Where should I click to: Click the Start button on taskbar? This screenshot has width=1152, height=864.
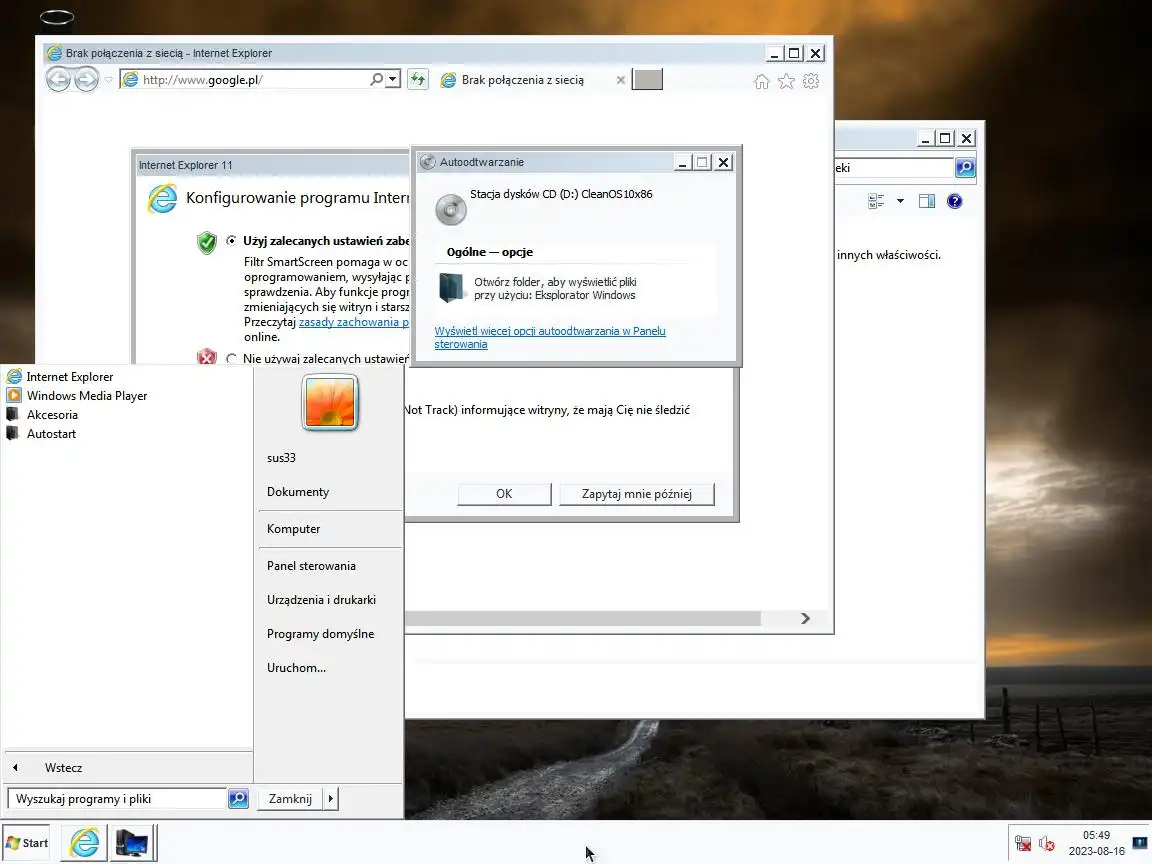click(27, 843)
